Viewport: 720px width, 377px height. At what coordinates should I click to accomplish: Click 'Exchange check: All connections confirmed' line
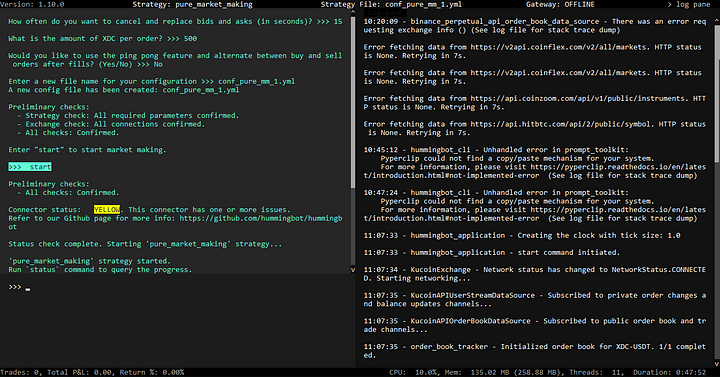pos(111,124)
